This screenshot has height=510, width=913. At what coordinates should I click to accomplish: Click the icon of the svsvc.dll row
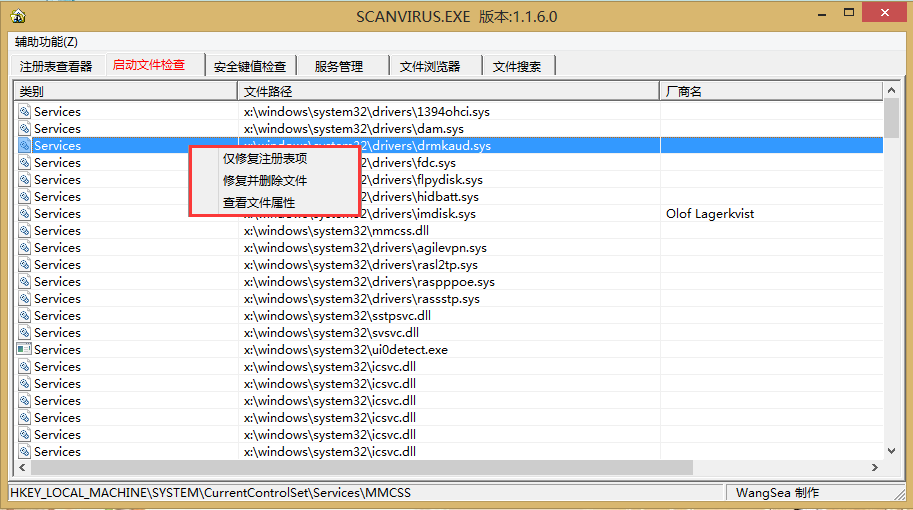pyautogui.click(x=24, y=333)
